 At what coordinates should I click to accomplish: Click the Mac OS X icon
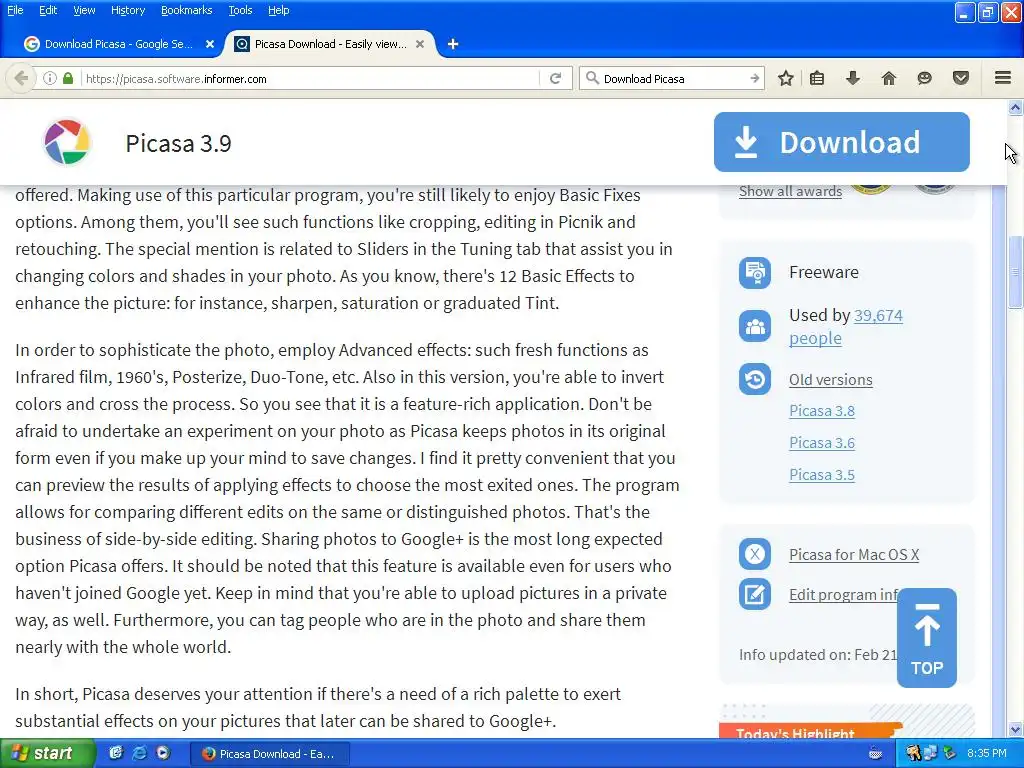coord(755,554)
